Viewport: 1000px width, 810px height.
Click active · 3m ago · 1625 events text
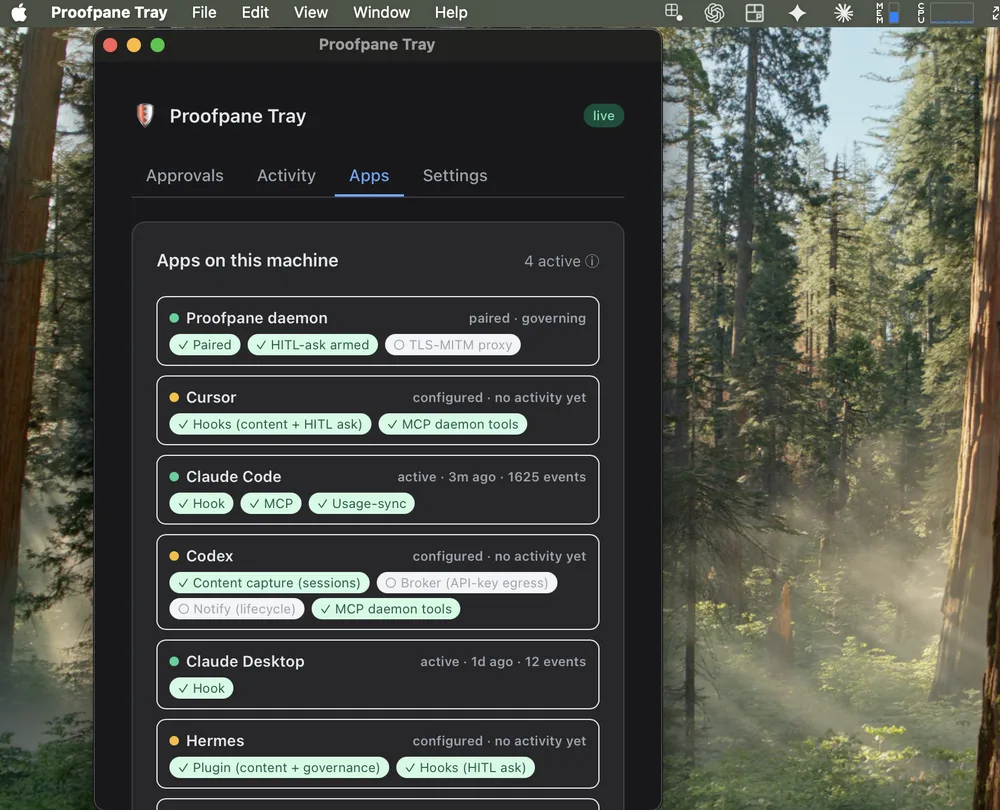click(x=492, y=477)
